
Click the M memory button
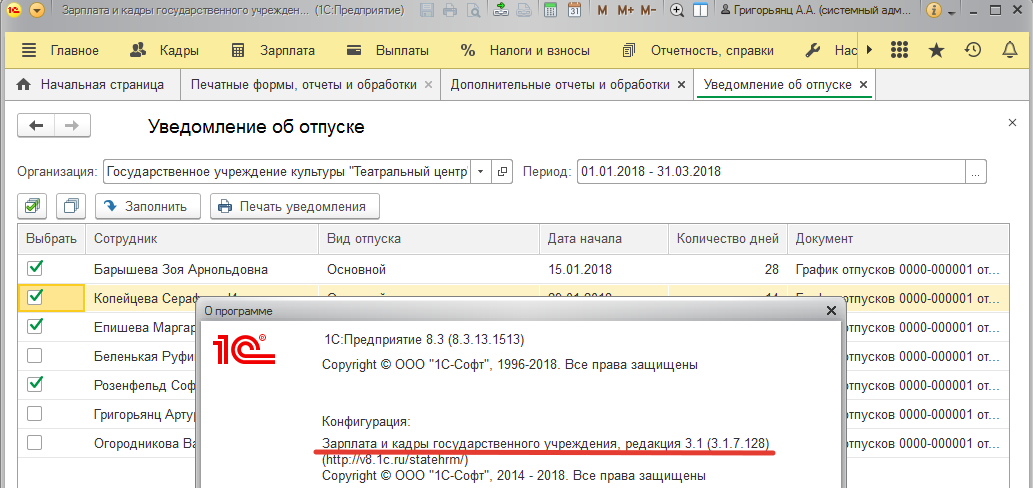click(x=602, y=11)
